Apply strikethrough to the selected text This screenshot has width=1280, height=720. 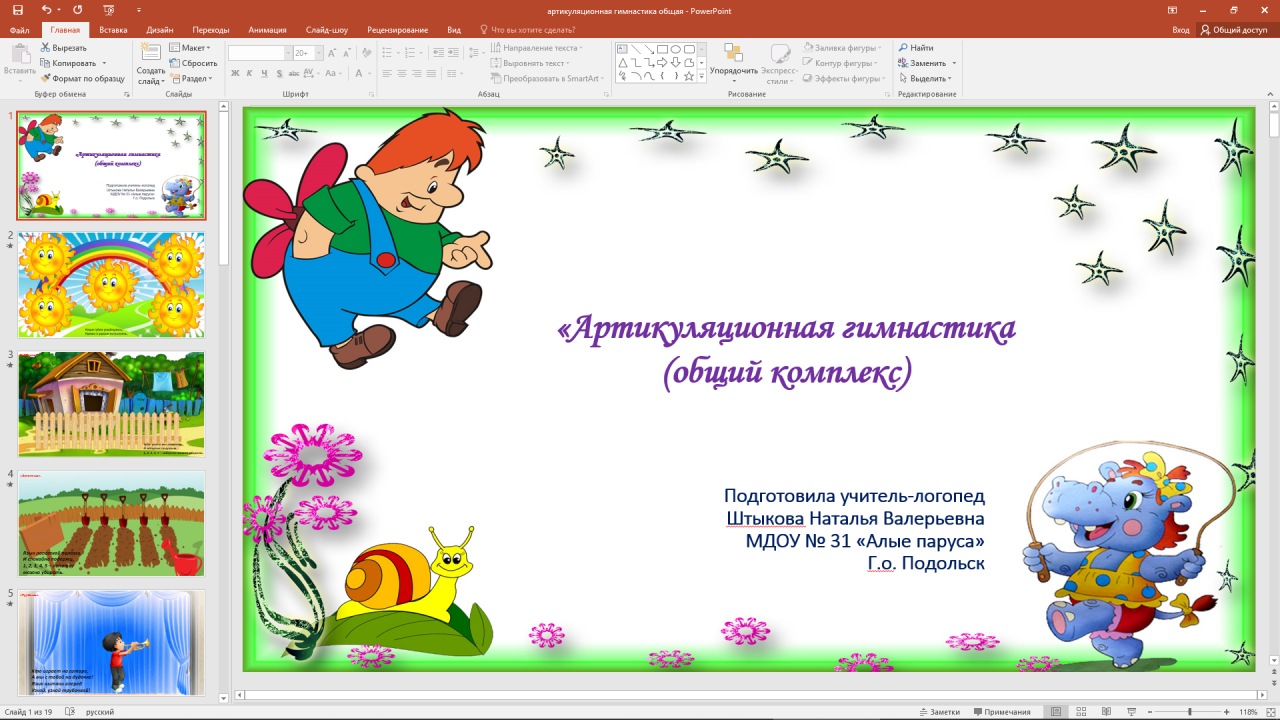click(x=280, y=73)
